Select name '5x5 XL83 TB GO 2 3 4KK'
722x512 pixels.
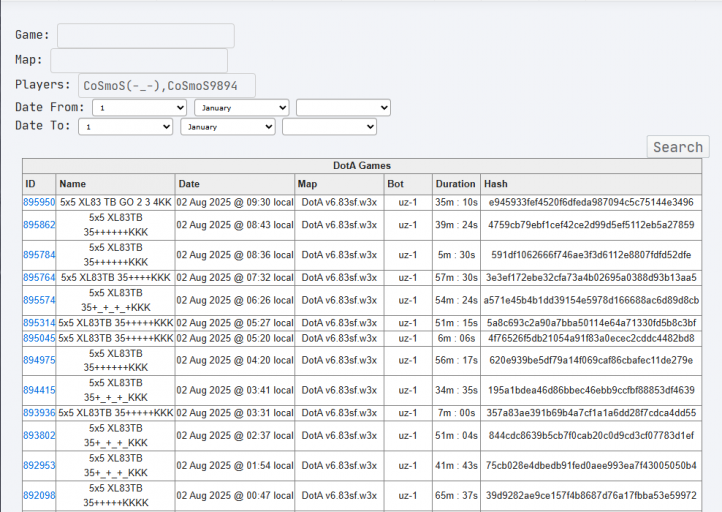pos(116,202)
